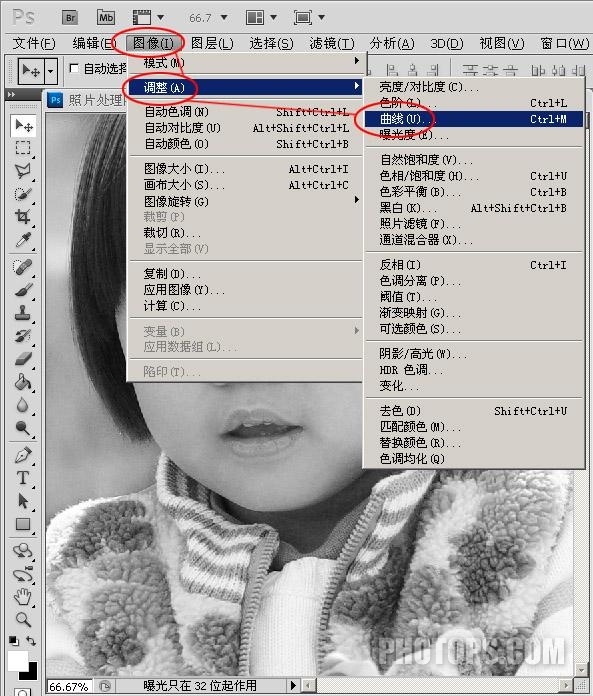Open the 滤镜 menu
Viewport: 593px width, 696px height.
click(332, 44)
